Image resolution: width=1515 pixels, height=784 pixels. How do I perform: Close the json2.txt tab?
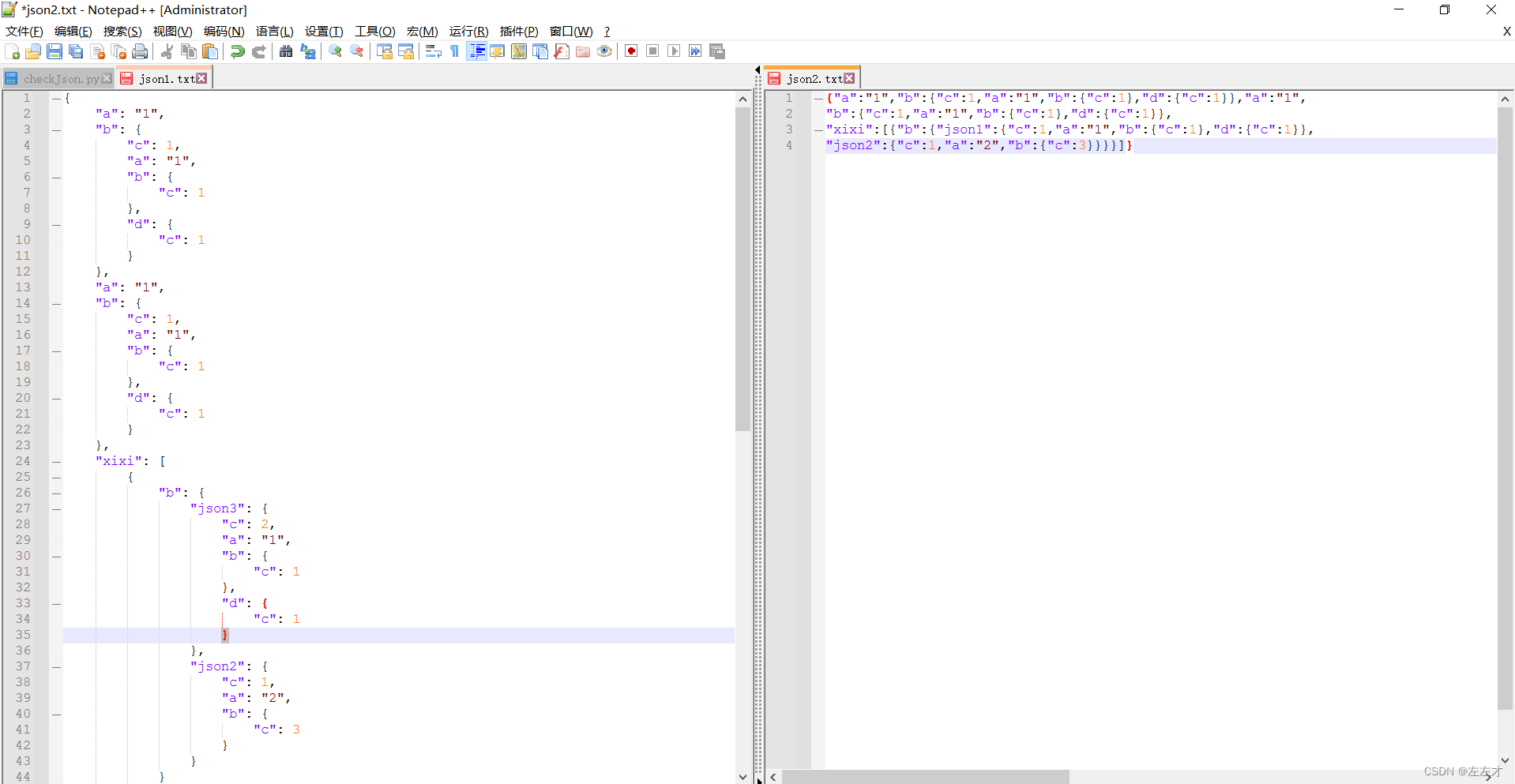(x=849, y=78)
